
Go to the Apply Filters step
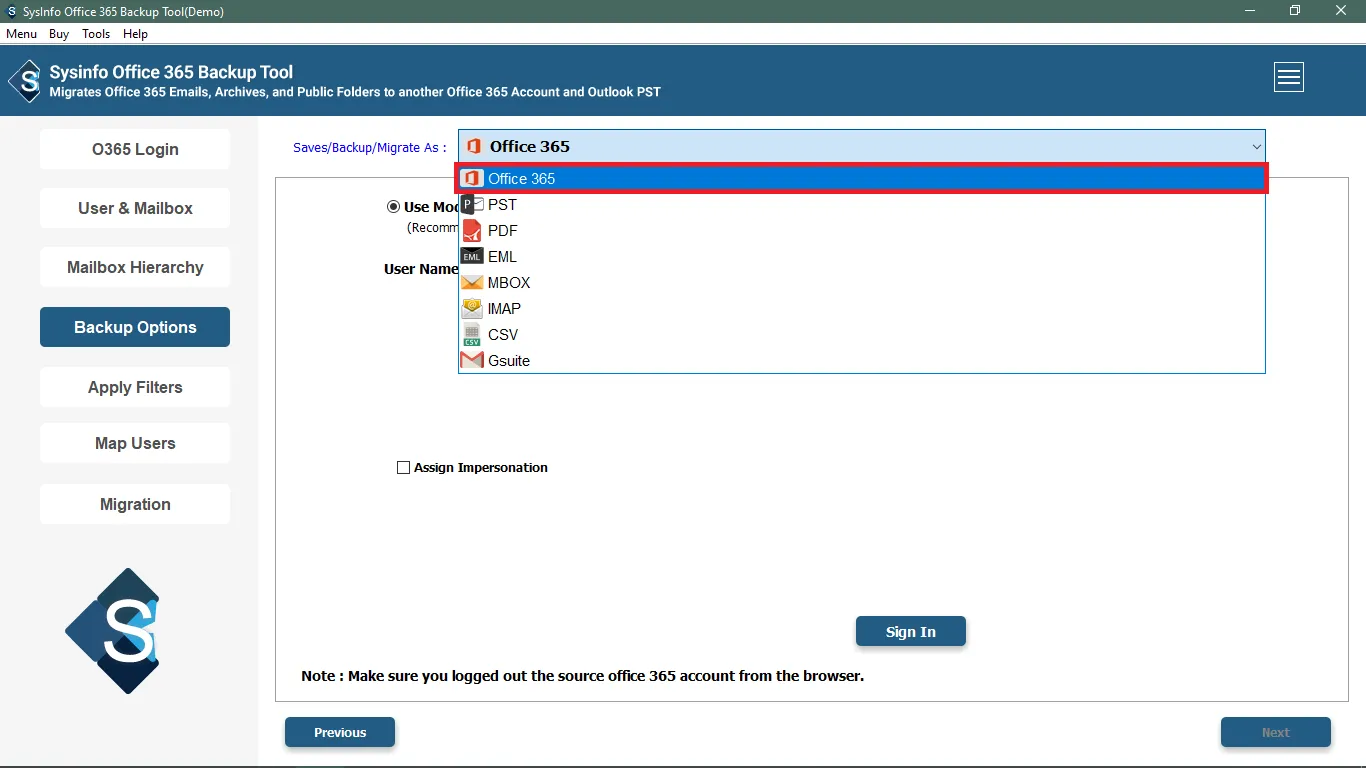pos(135,387)
